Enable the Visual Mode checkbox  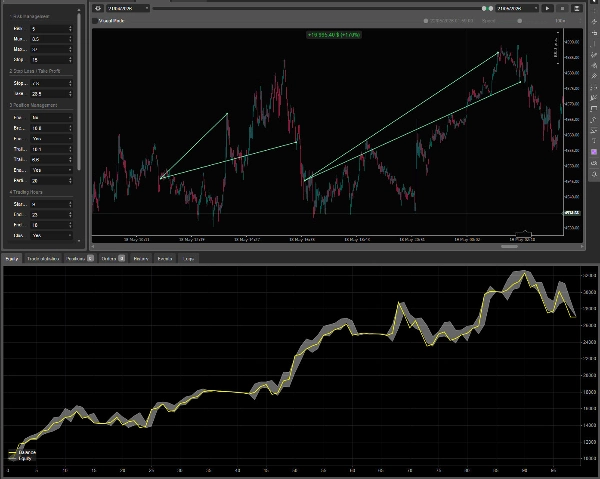[x=95, y=21]
